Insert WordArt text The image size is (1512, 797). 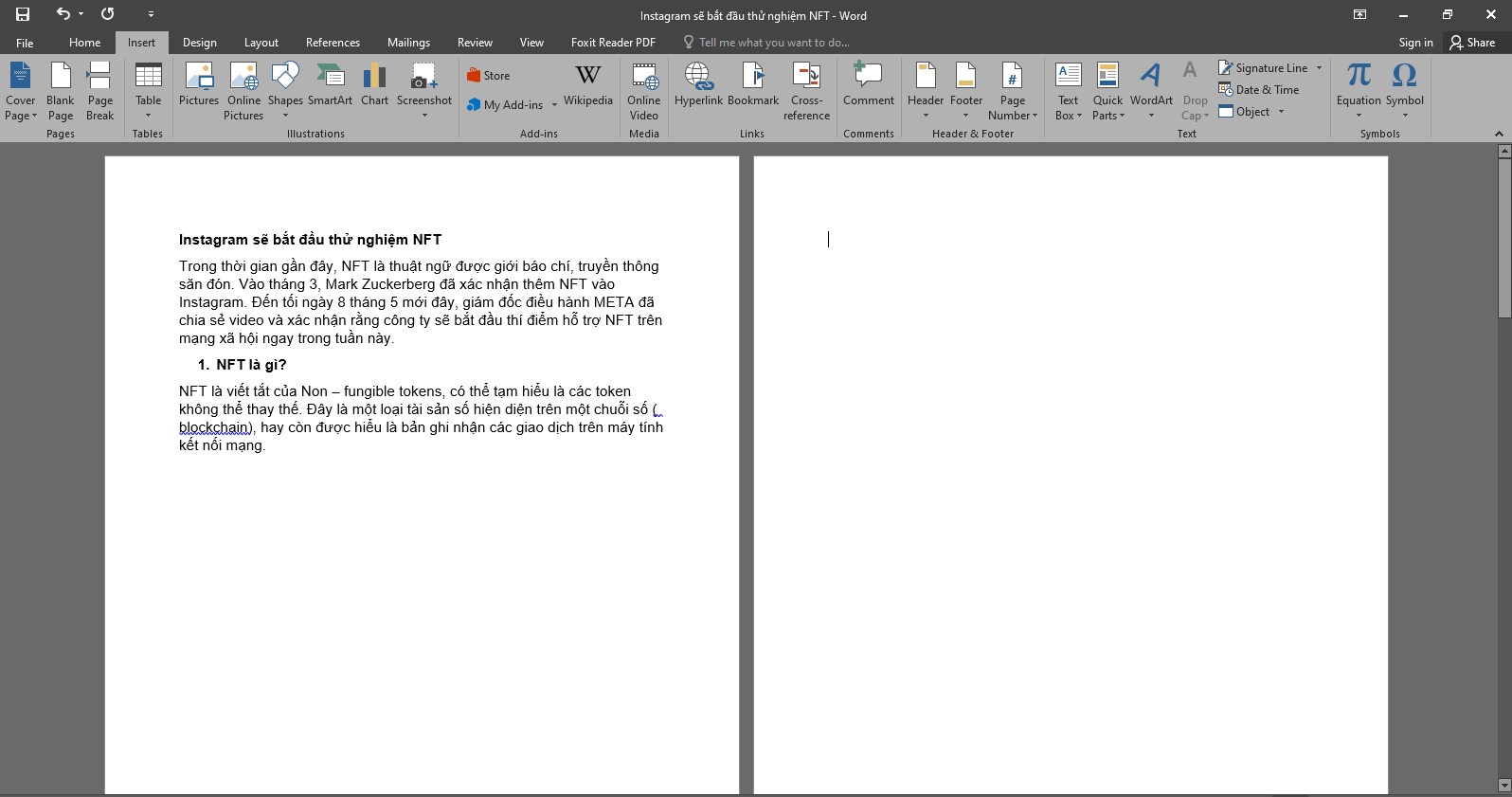click(1151, 92)
